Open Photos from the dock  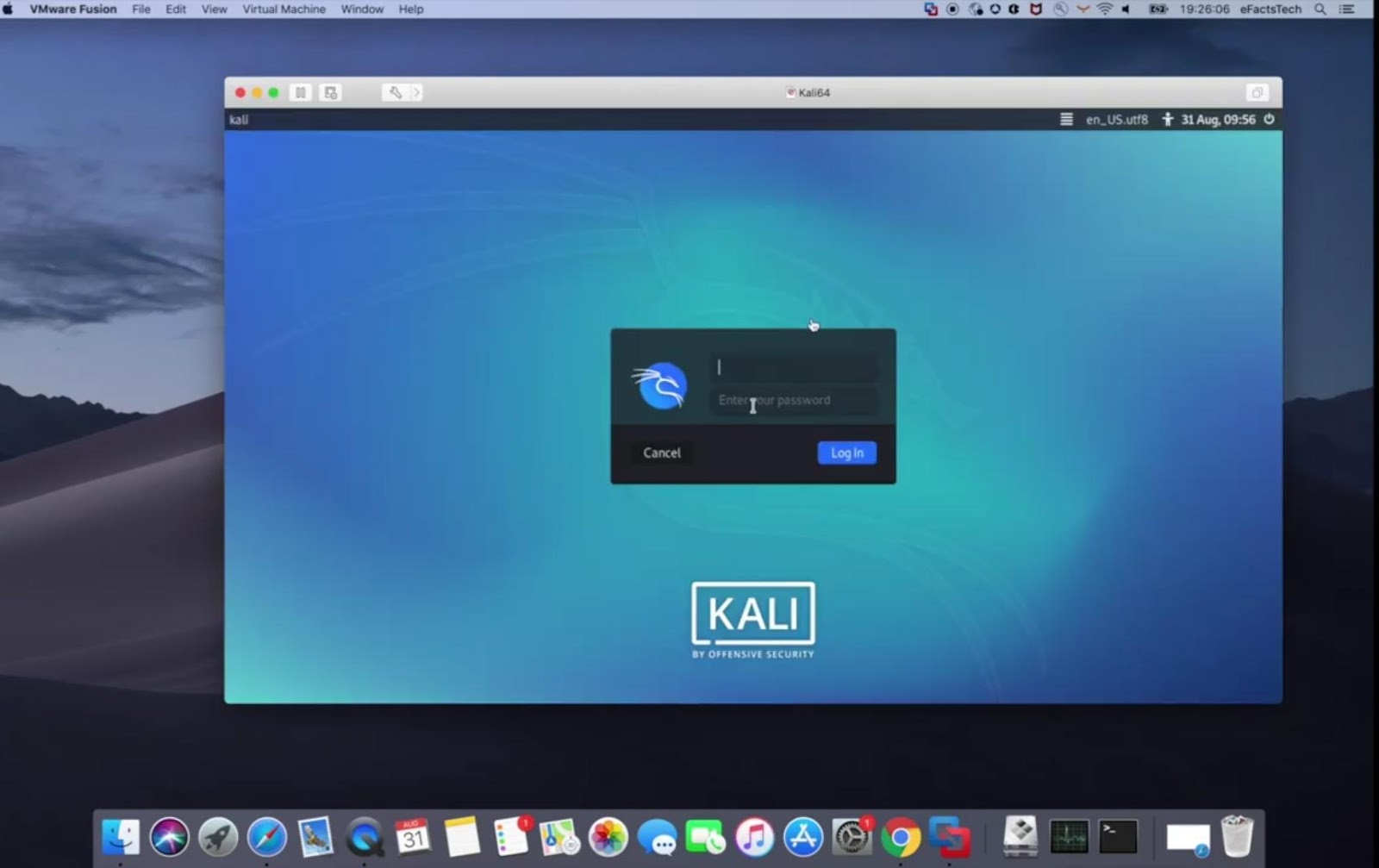608,837
